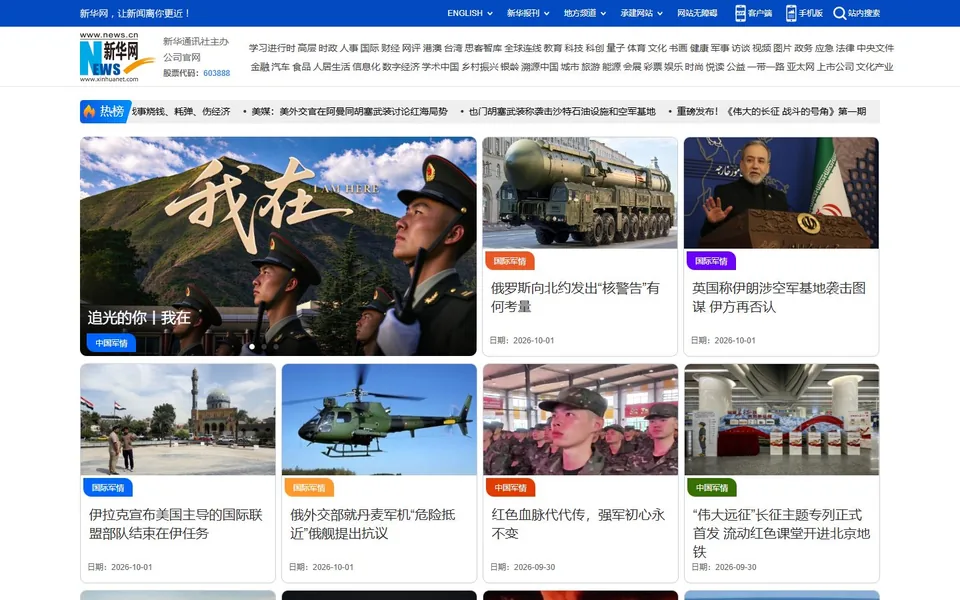Open the 高层 navigation item
960x600 pixels.
click(x=307, y=48)
